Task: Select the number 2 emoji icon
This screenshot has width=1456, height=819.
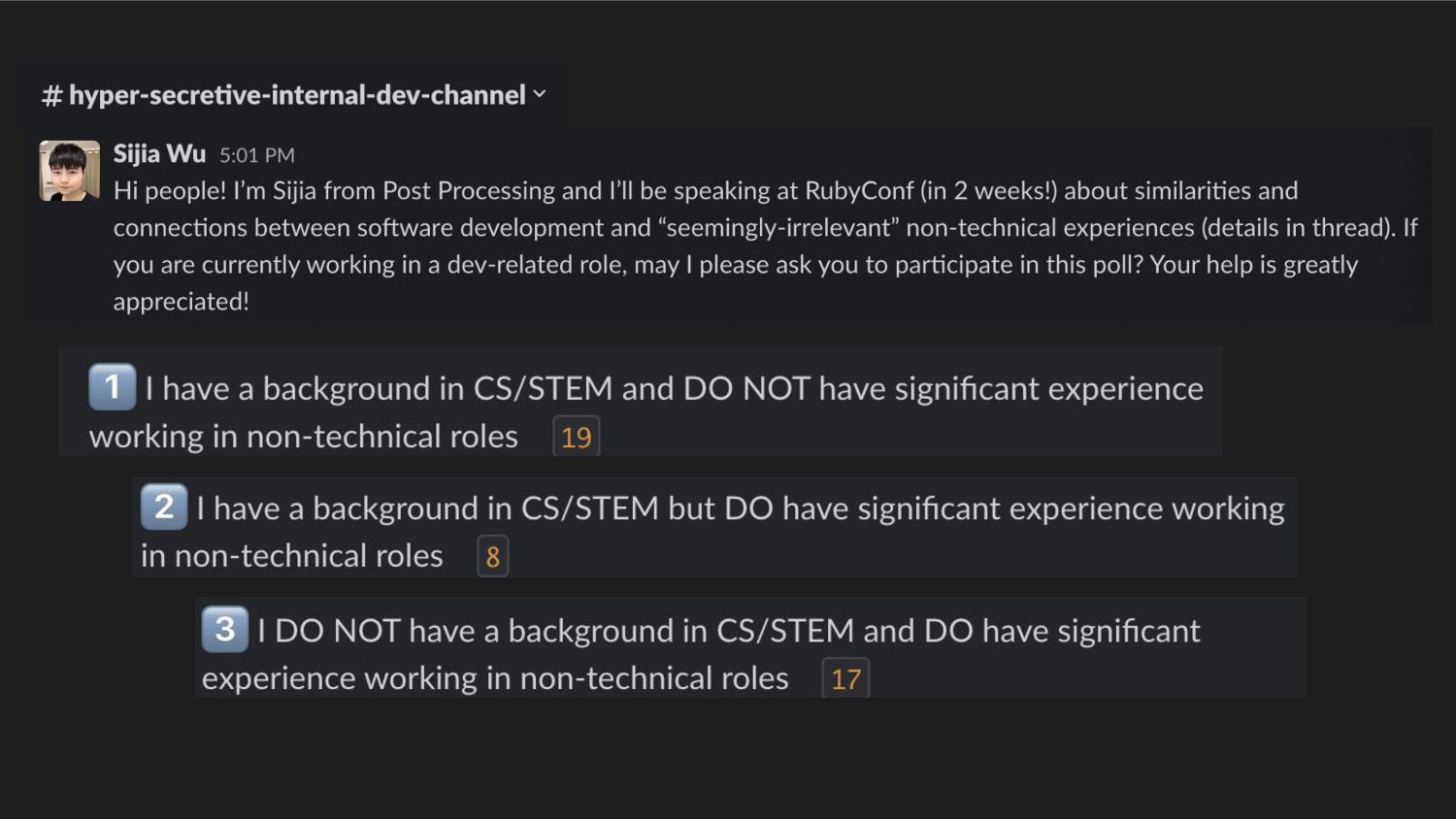Action: (164, 507)
